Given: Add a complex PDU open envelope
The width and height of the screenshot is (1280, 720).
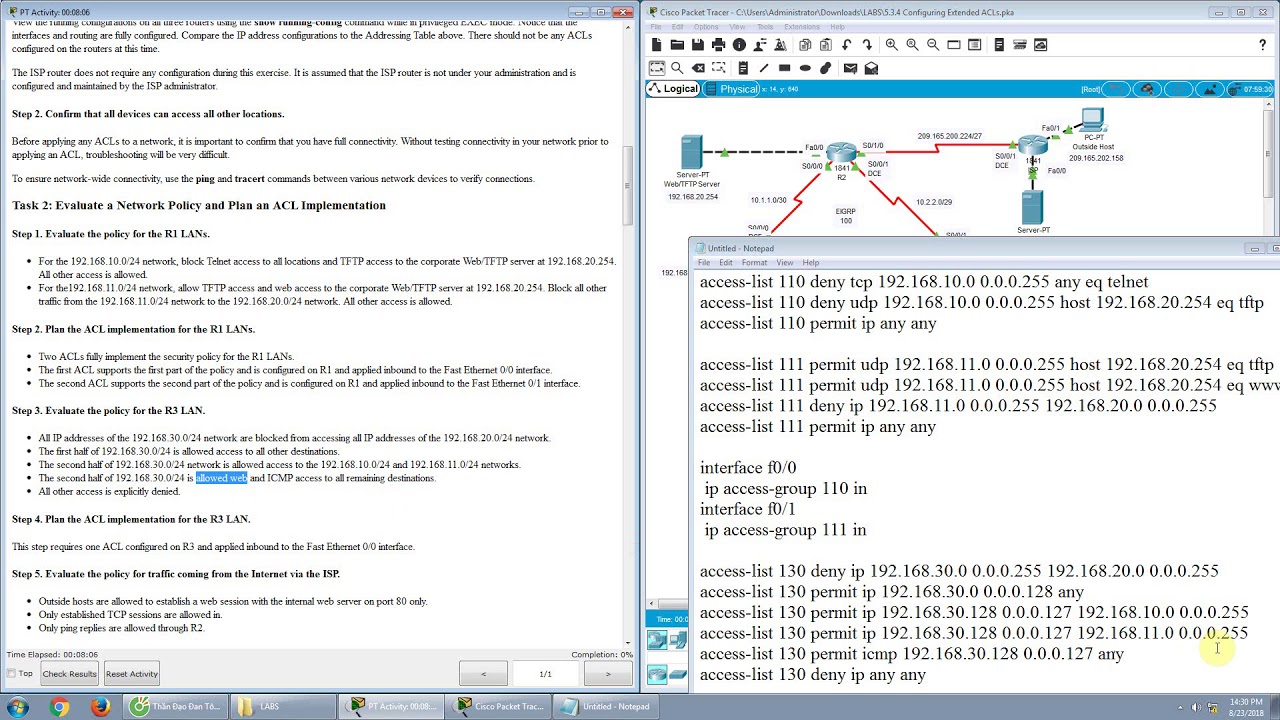Looking at the screenshot, I should 871,68.
